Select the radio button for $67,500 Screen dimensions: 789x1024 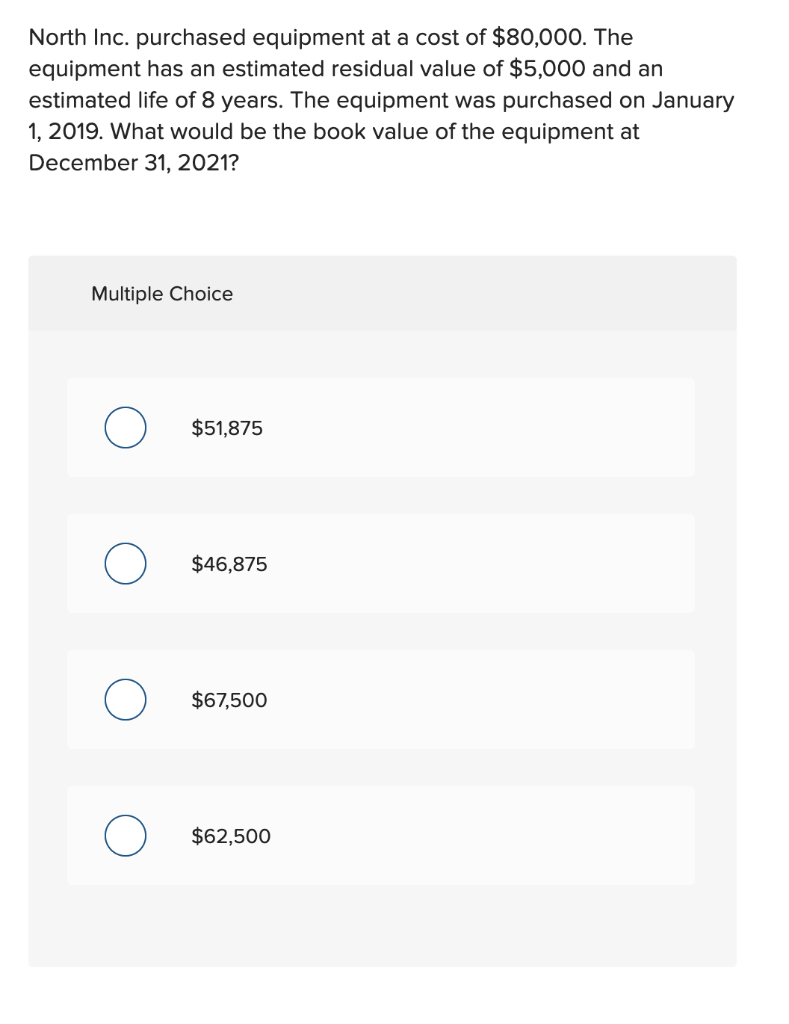tap(124, 700)
